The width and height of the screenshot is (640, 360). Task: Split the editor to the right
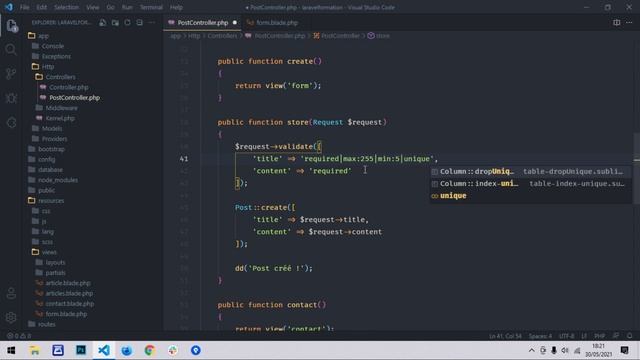[x=616, y=23]
